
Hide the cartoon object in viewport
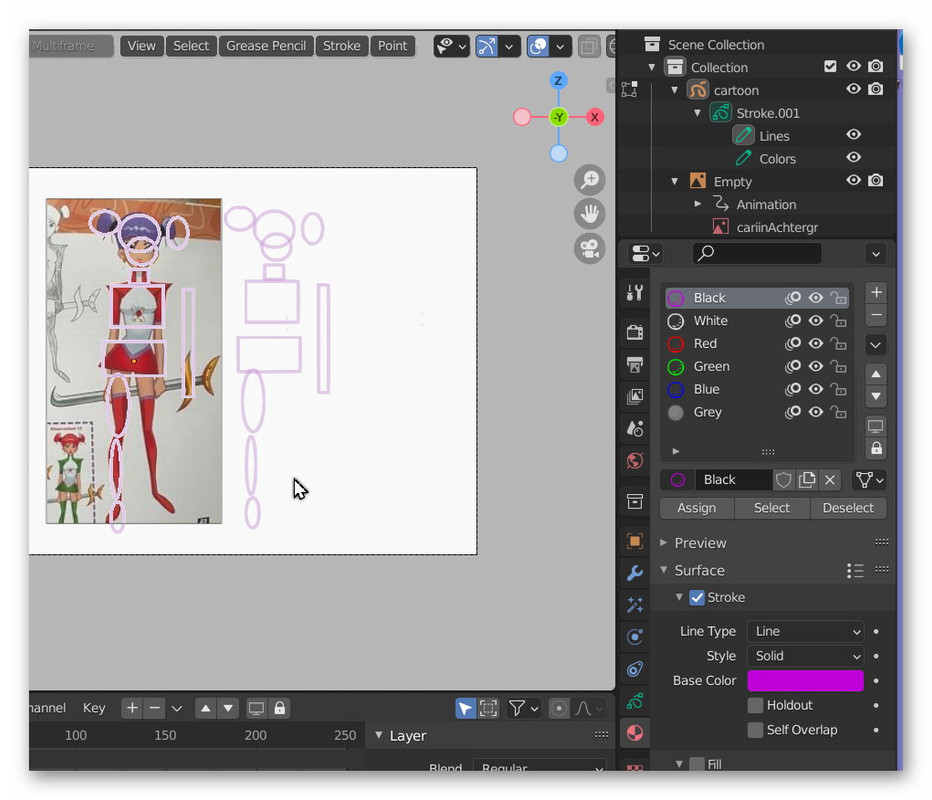pyautogui.click(x=853, y=89)
